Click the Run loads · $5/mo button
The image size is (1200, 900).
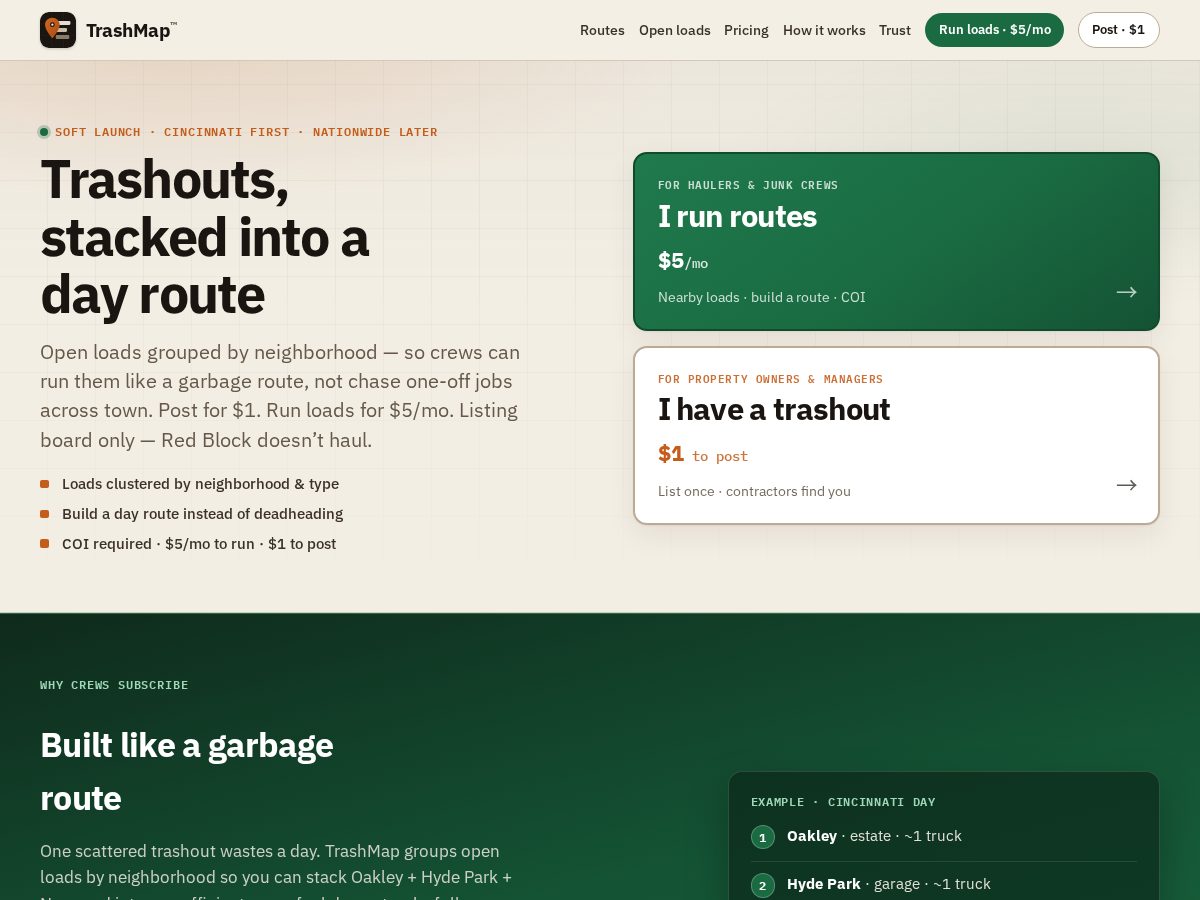[x=994, y=30]
